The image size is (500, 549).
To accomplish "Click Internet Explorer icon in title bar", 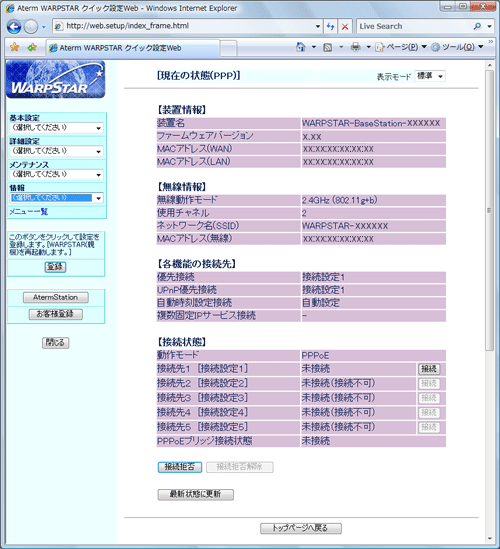I will [x=11, y=8].
